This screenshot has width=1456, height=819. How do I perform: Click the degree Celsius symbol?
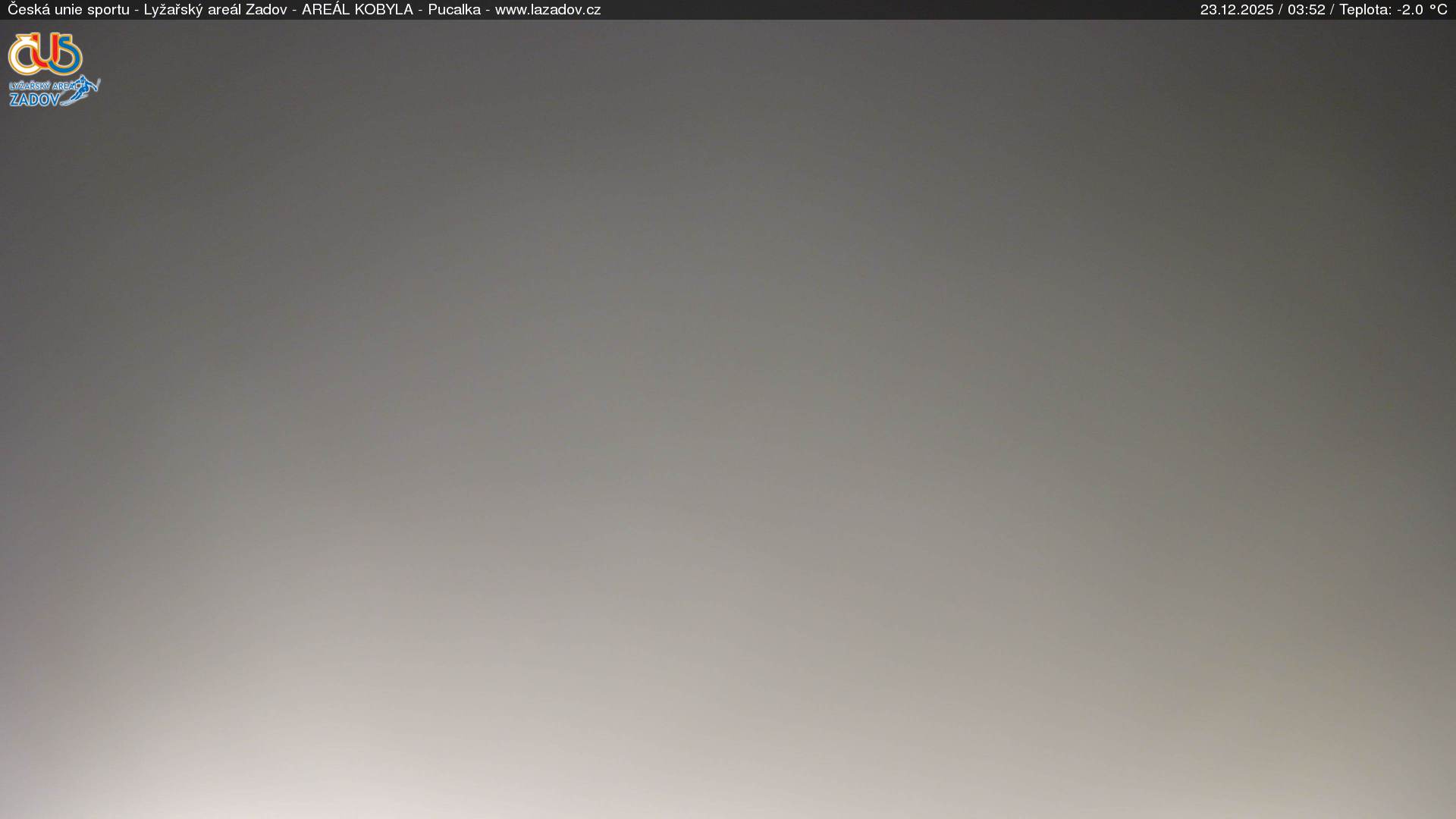coord(1438,10)
